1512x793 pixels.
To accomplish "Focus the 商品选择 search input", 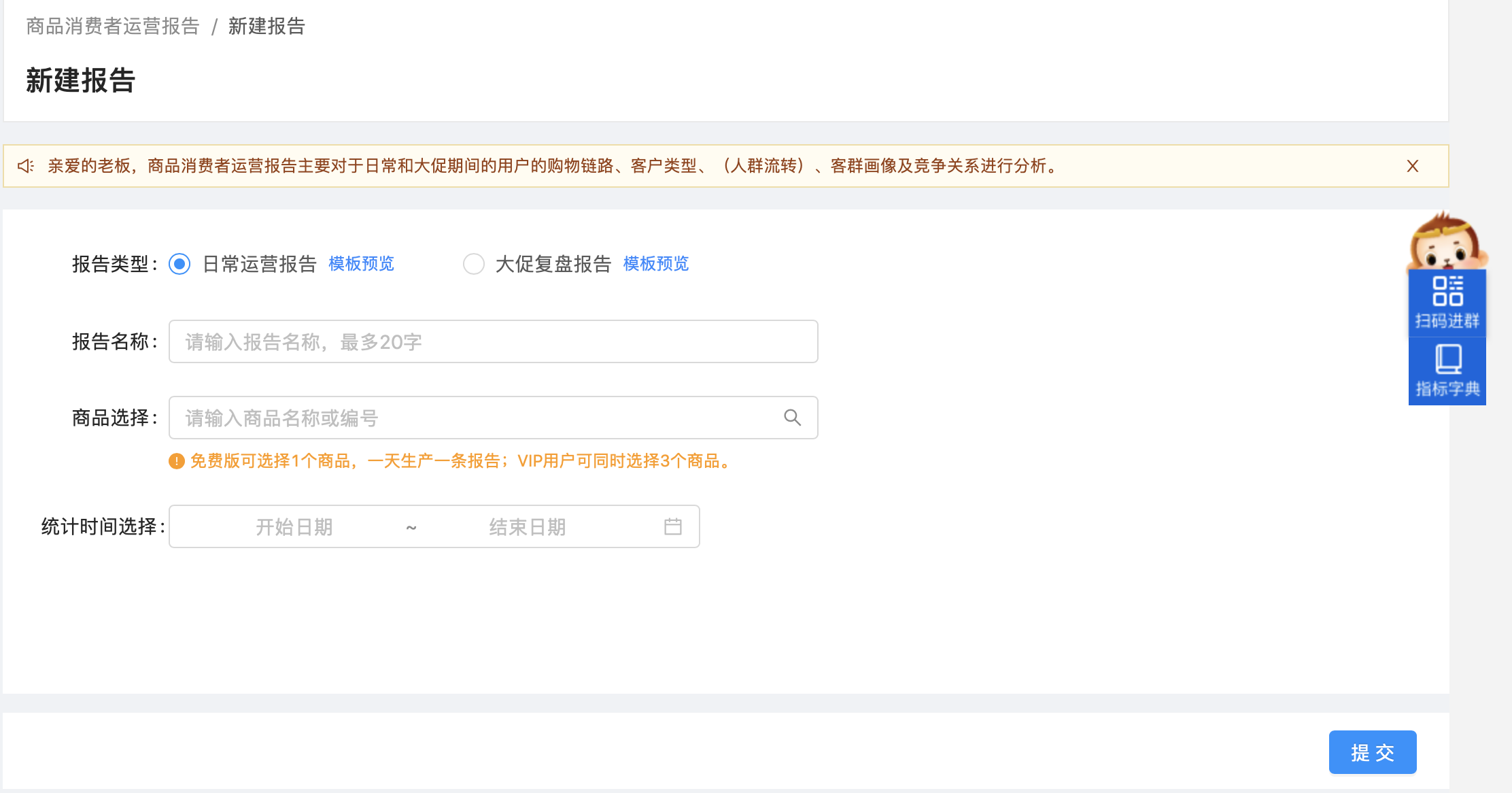I will tap(476, 418).
